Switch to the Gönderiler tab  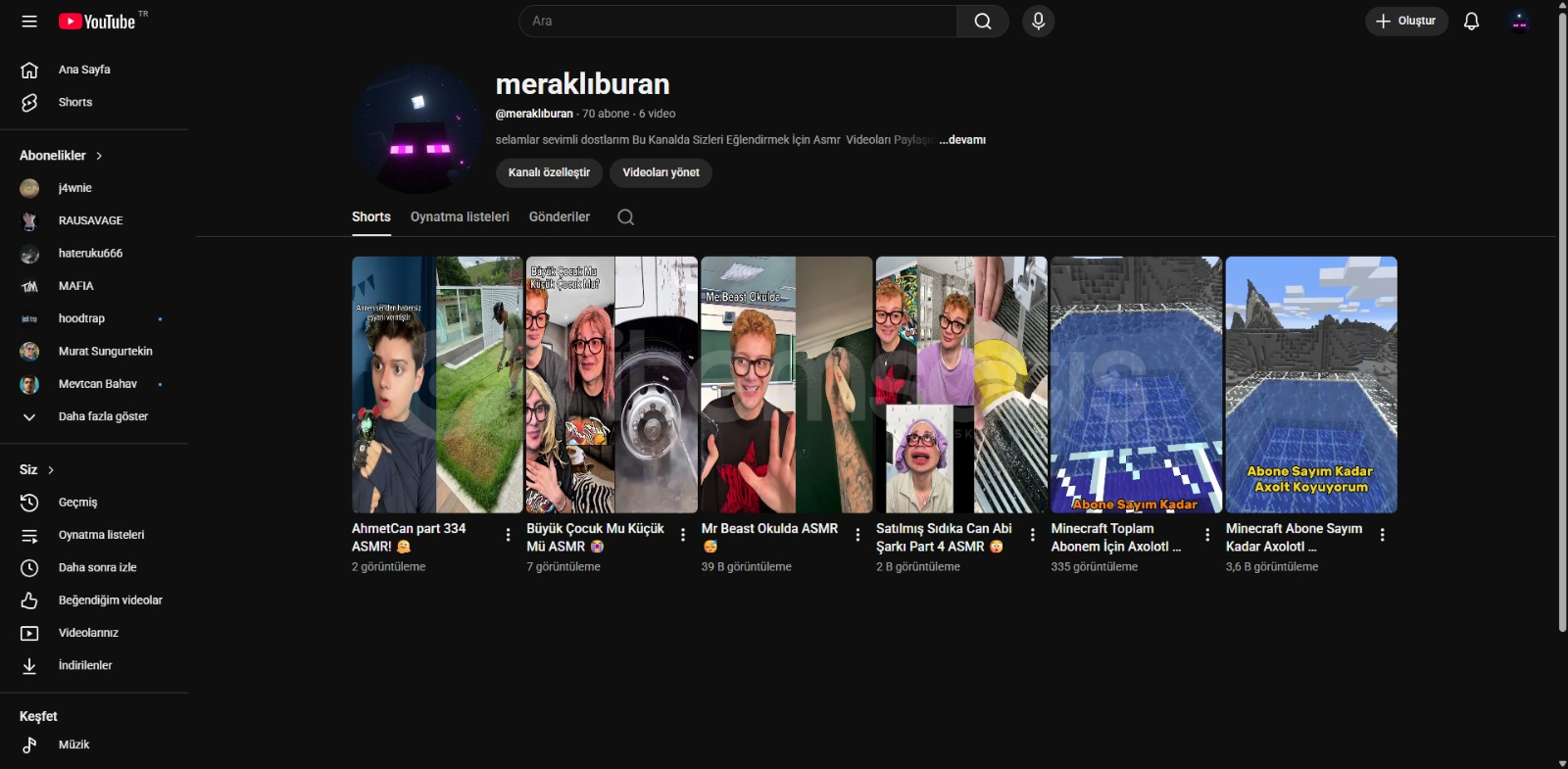click(x=559, y=217)
